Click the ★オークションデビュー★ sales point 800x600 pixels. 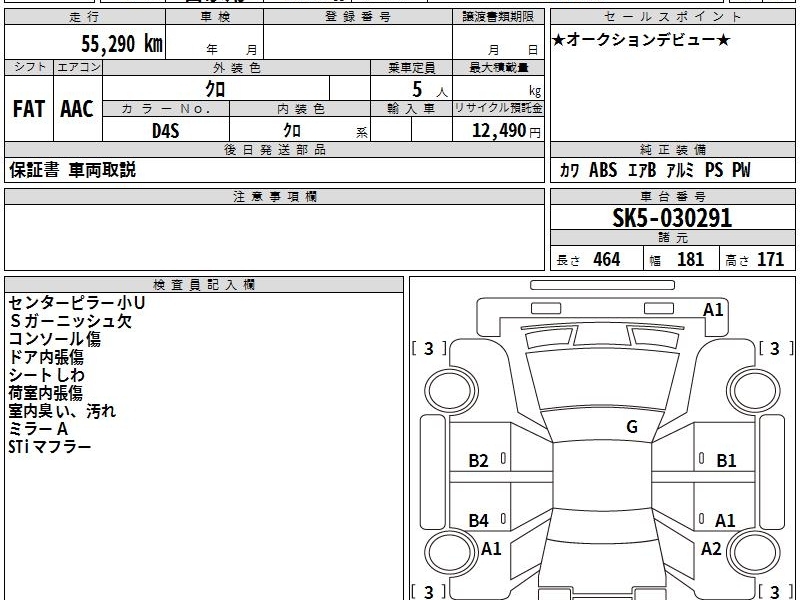(x=641, y=40)
